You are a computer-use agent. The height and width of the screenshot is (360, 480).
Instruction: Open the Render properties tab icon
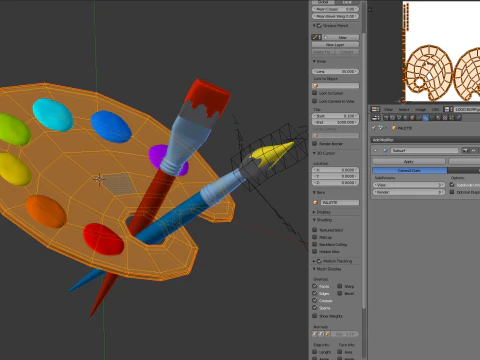386,118
